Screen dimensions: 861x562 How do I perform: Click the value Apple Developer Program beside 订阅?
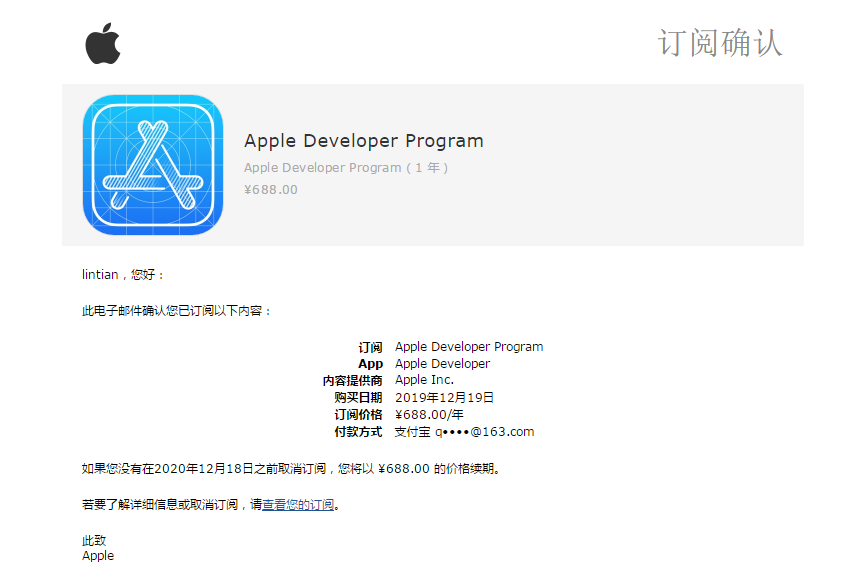[x=469, y=347]
